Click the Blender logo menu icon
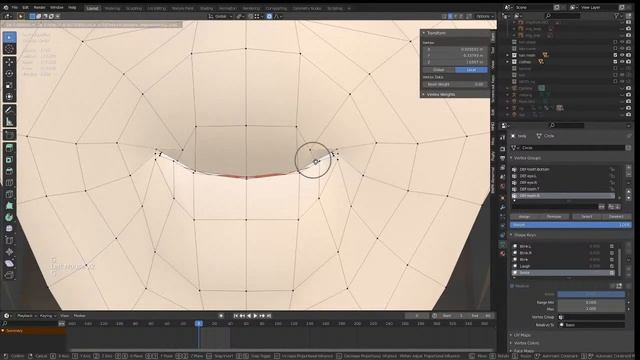Viewport: 640px width, 360px height. tap(5, 7)
